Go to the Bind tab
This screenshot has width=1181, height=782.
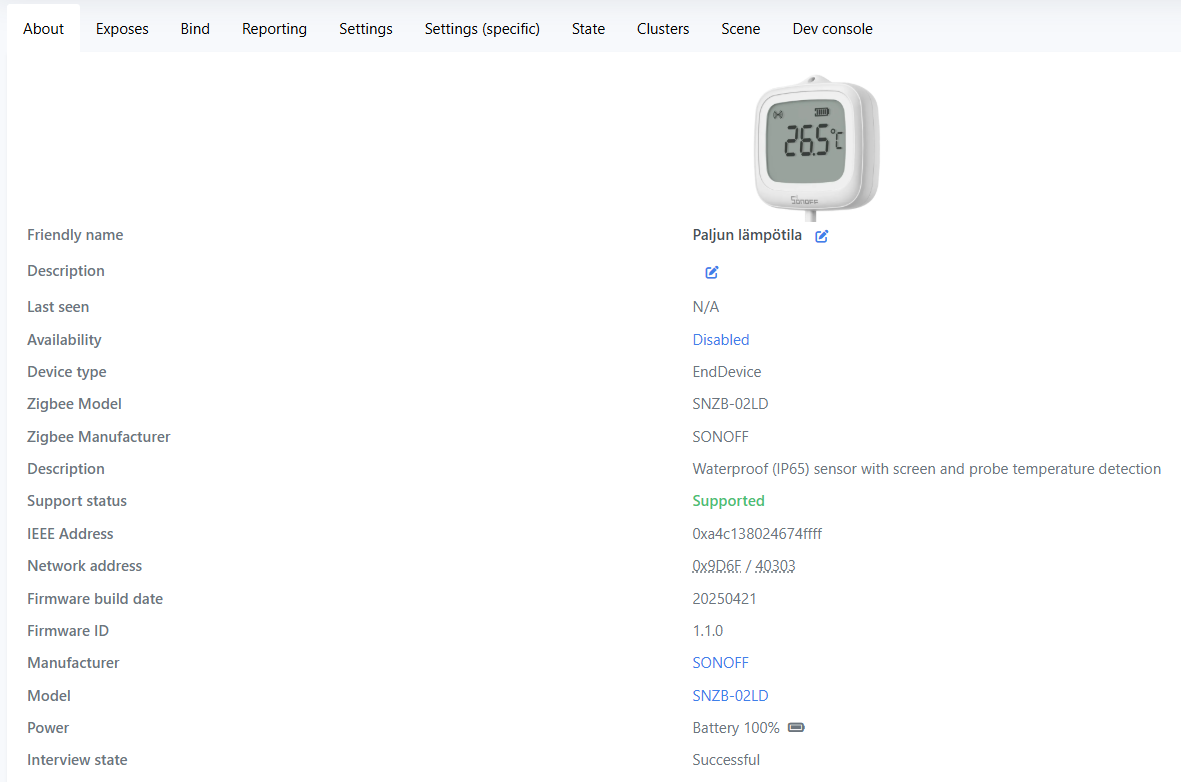tap(195, 29)
